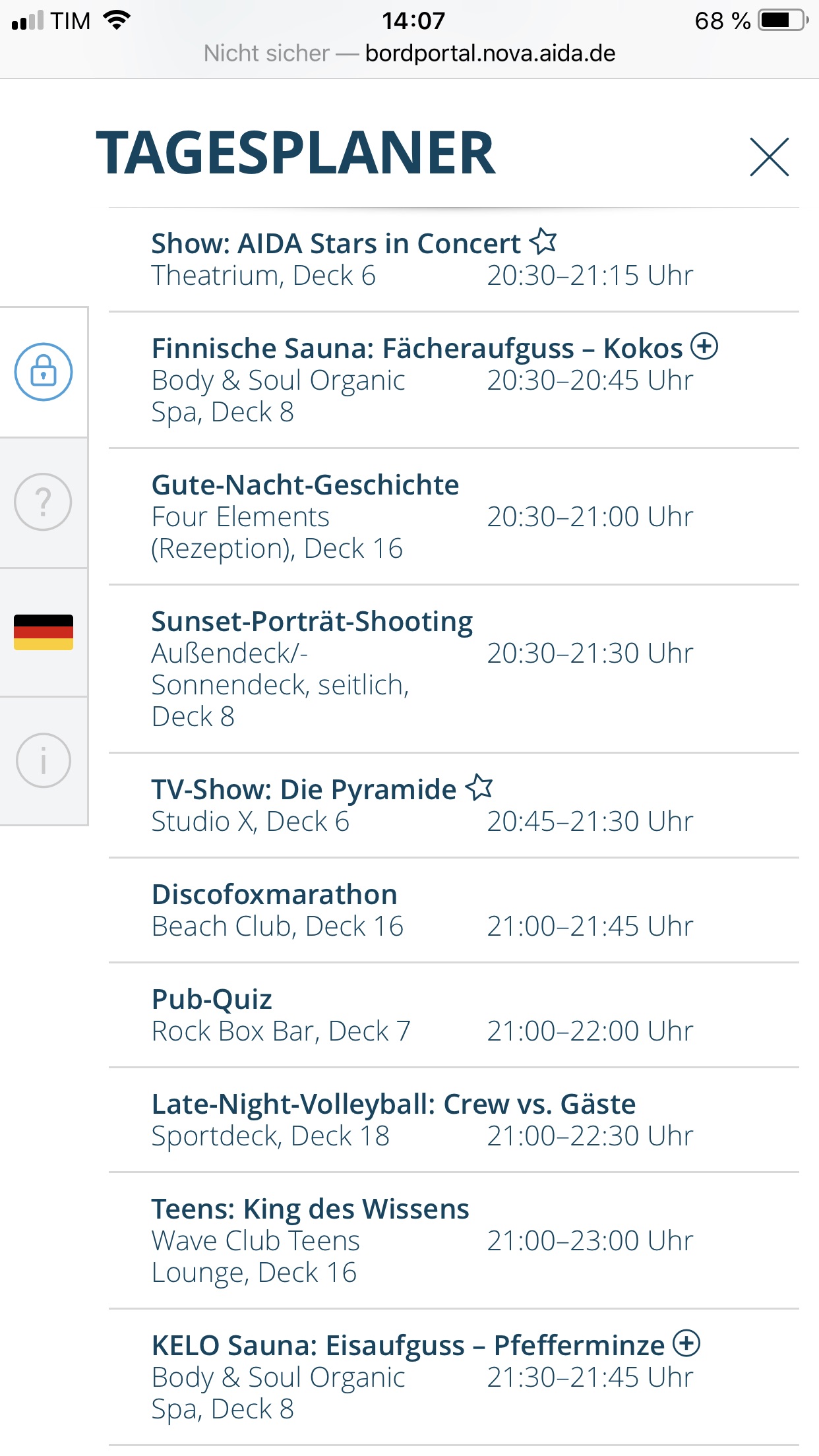Image resolution: width=819 pixels, height=1456 pixels.
Task: Select Teens: King des Wissens
Action: click(x=310, y=1209)
